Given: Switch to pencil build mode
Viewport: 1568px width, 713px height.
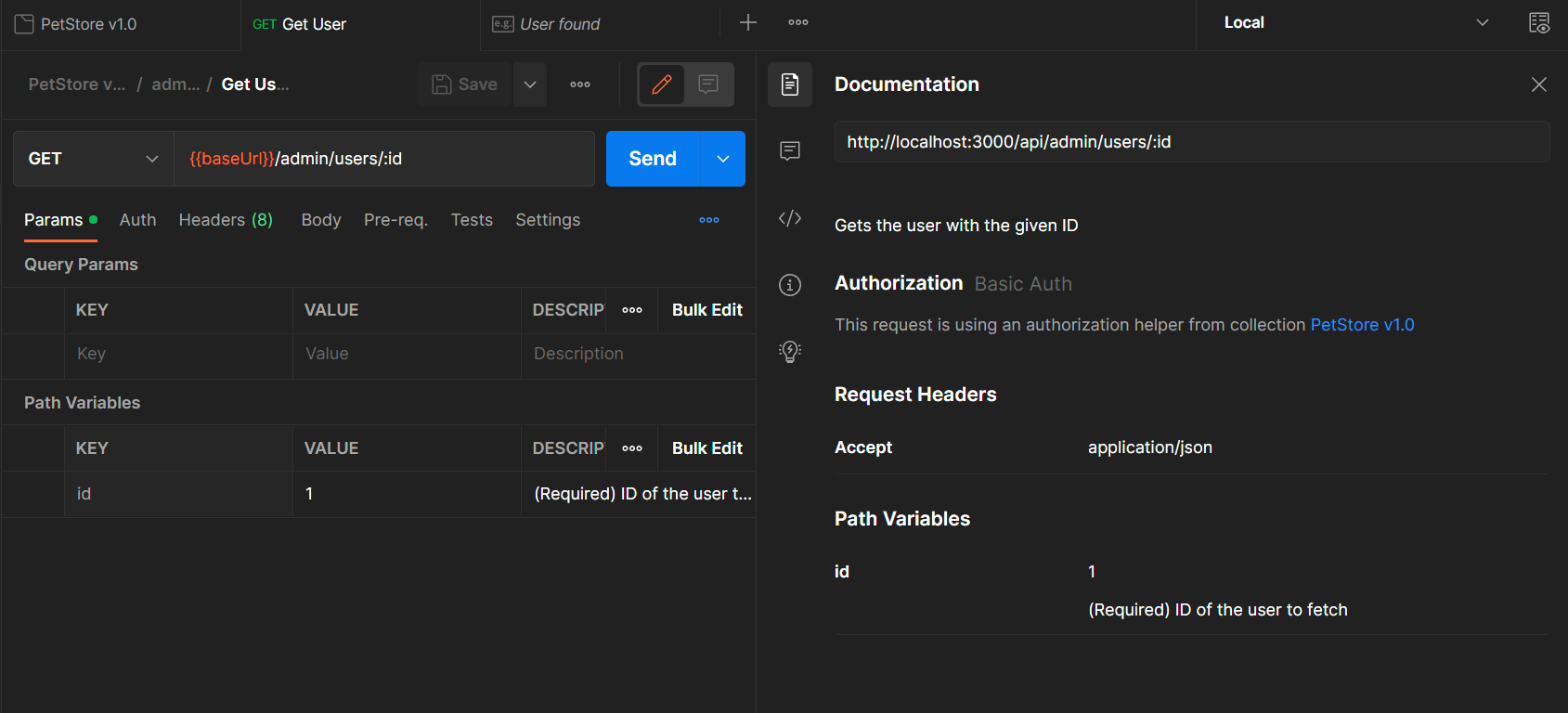Looking at the screenshot, I should pos(662,84).
